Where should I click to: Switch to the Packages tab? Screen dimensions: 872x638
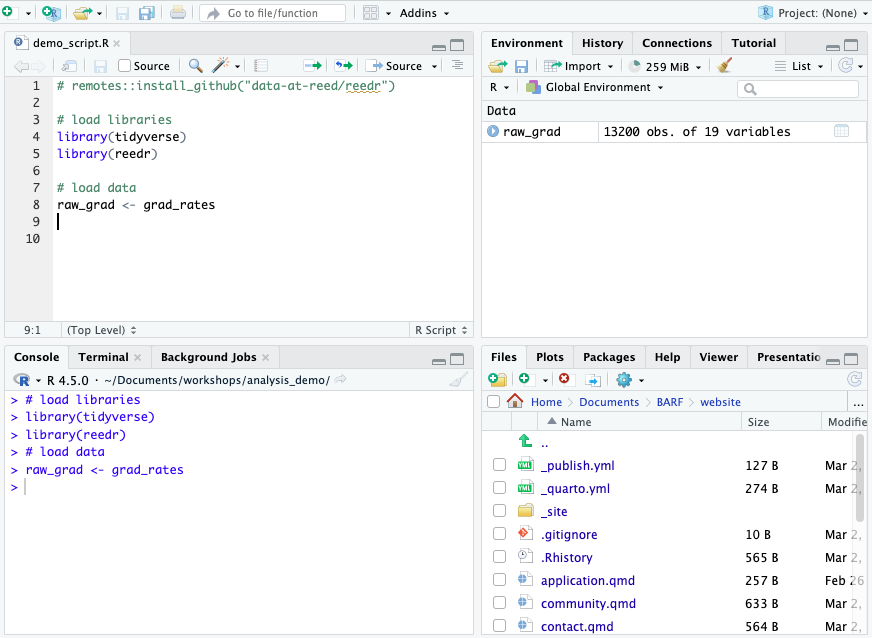[608, 357]
